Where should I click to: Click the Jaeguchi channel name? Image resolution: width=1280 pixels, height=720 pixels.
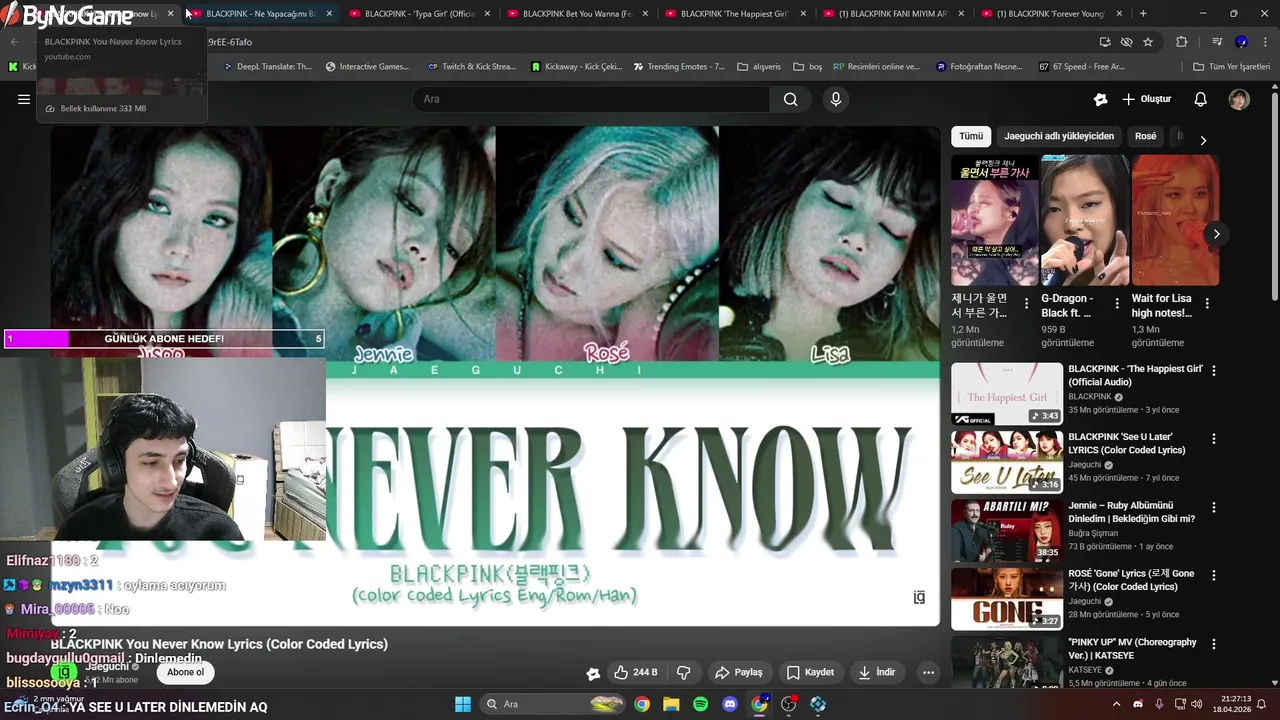[106, 666]
